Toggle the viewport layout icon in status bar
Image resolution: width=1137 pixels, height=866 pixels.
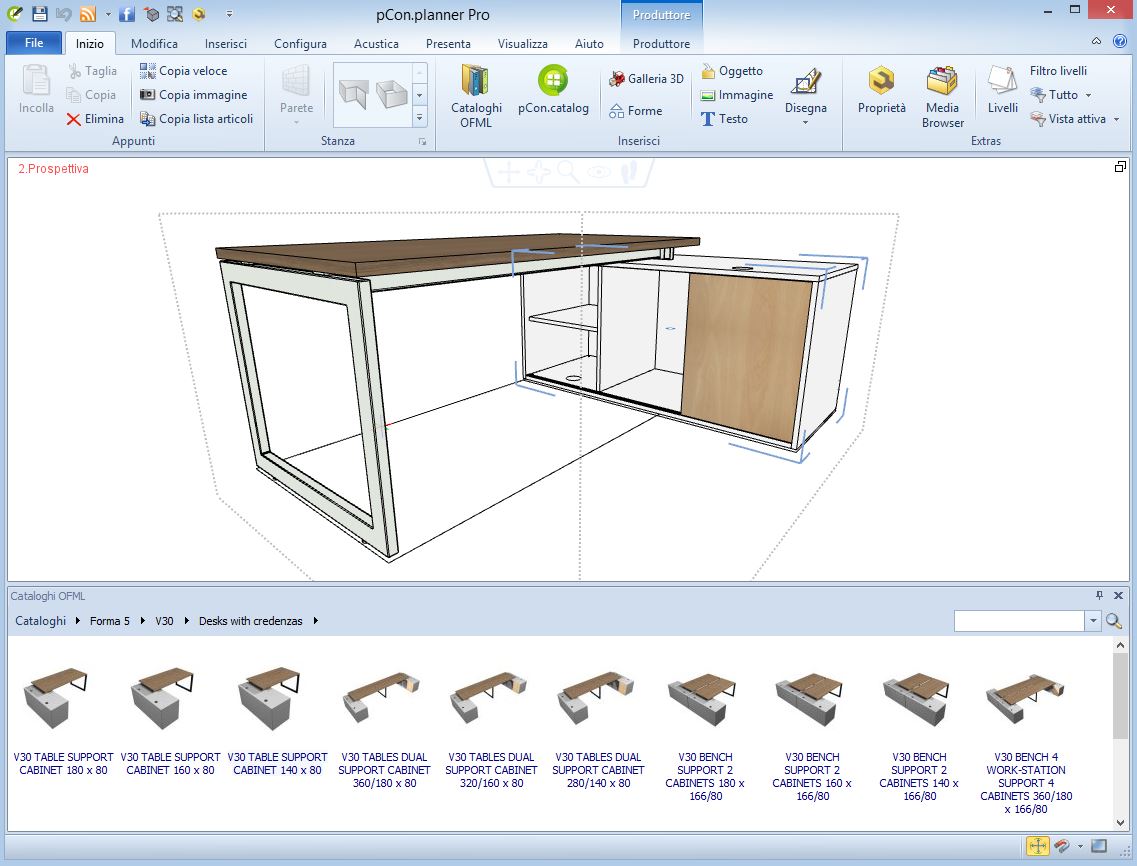point(1099,846)
